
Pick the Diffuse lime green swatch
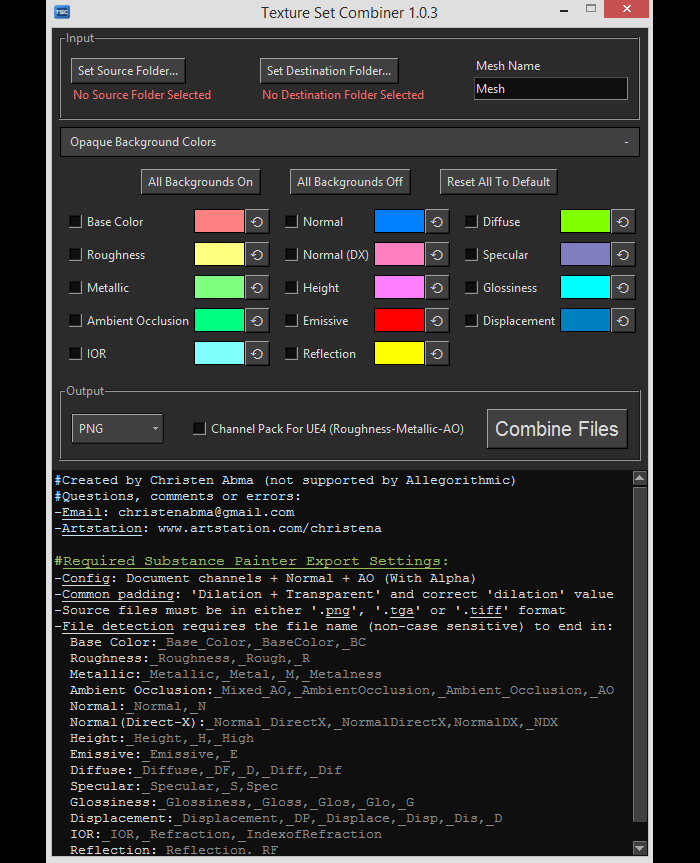pyautogui.click(x=585, y=221)
